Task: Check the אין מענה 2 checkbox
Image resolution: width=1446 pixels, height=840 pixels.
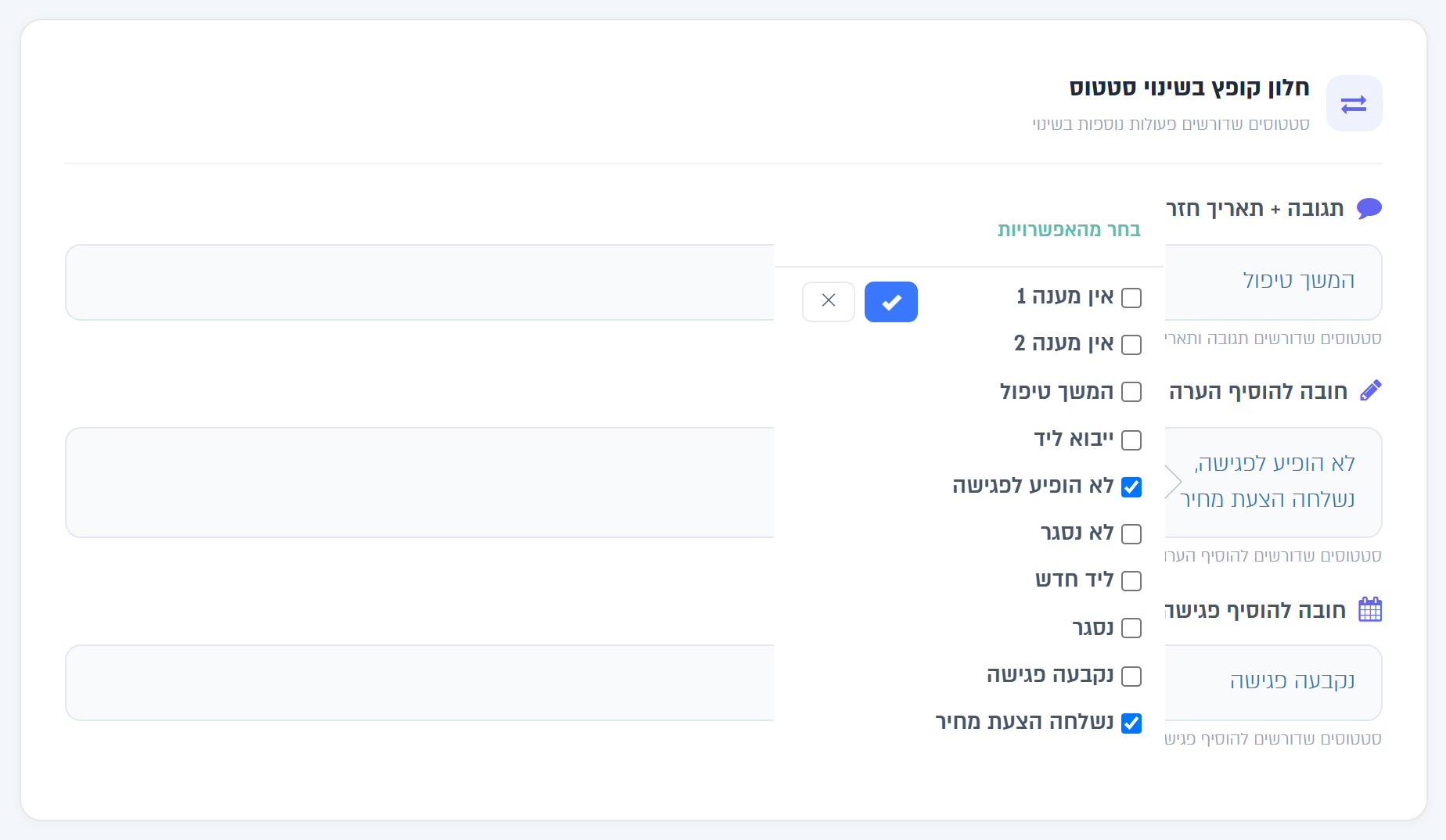Action: (x=1131, y=344)
